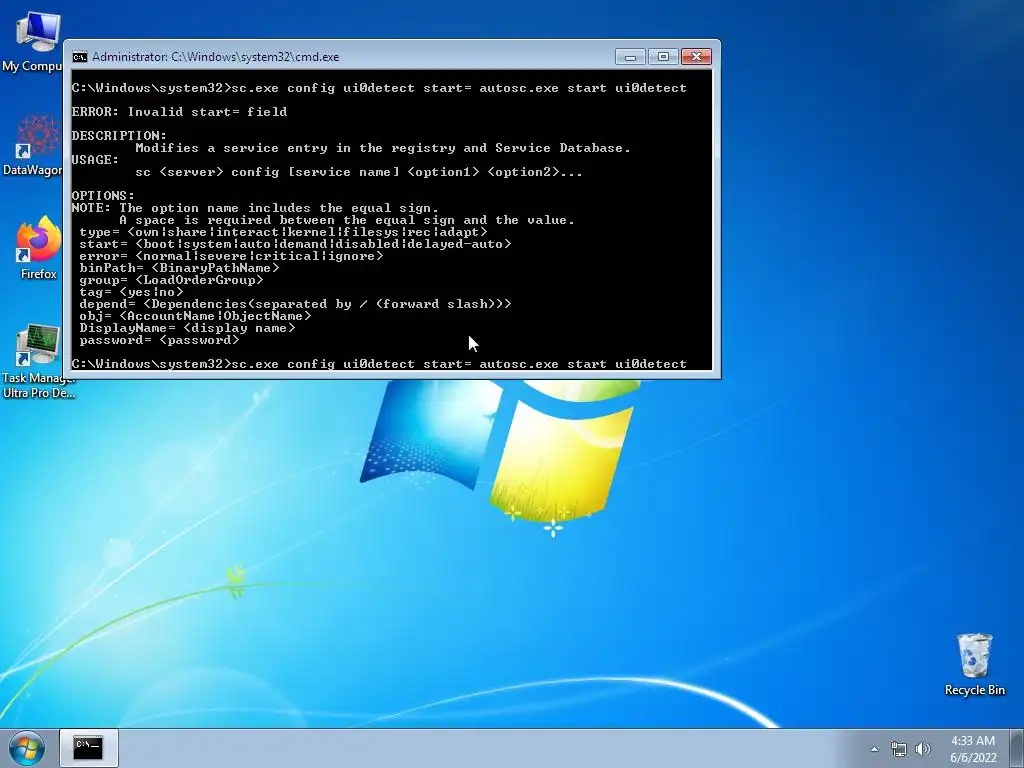
Task: Open the volume control tray icon
Action: pyautogui.click(x=923, y=749)
